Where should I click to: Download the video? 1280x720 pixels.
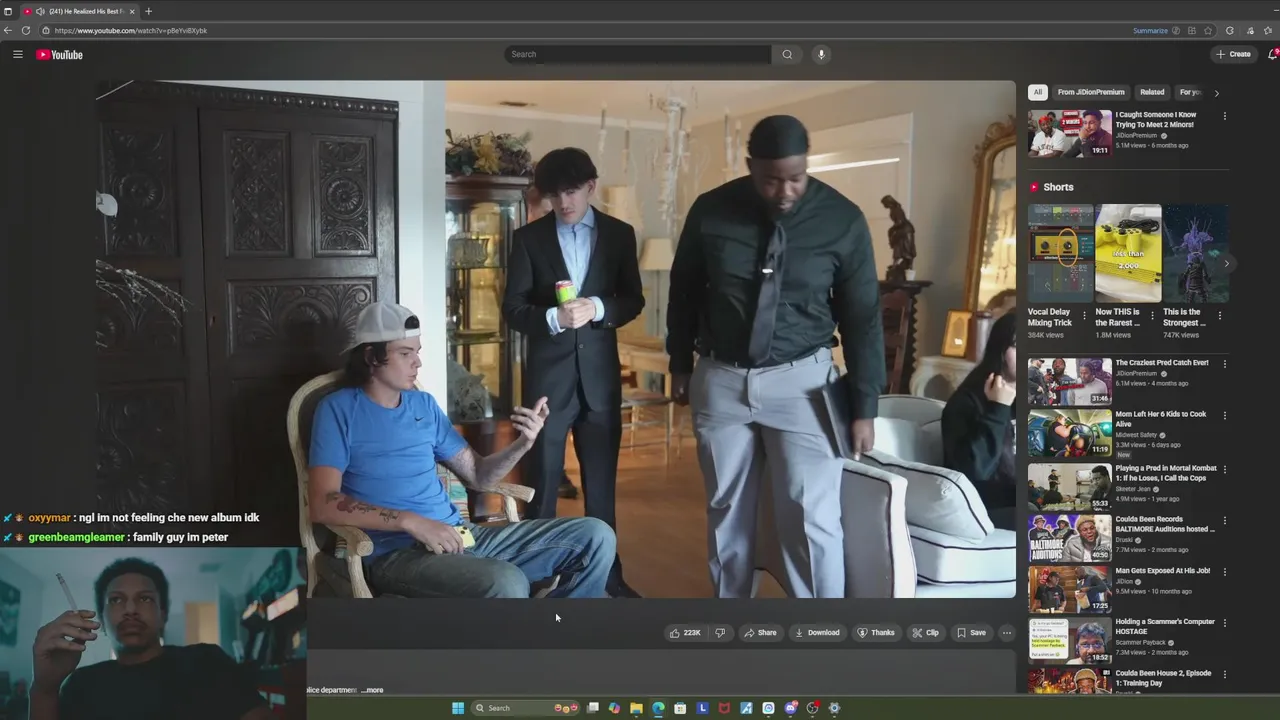click(817, 632)
